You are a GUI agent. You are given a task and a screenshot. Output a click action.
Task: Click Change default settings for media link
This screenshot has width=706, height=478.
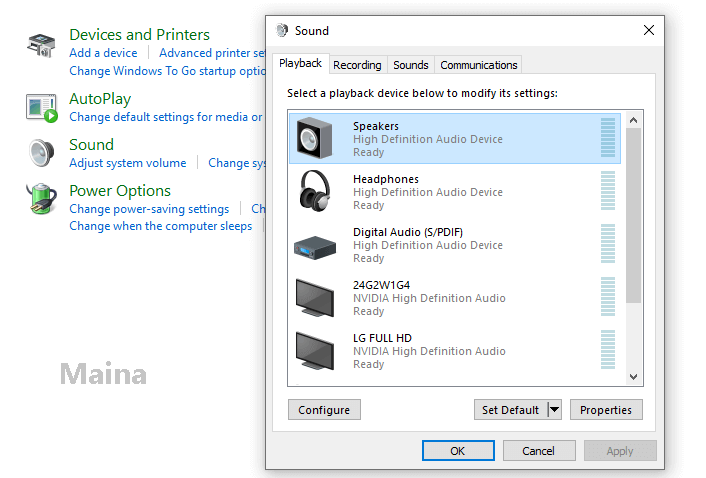point(166,117)
